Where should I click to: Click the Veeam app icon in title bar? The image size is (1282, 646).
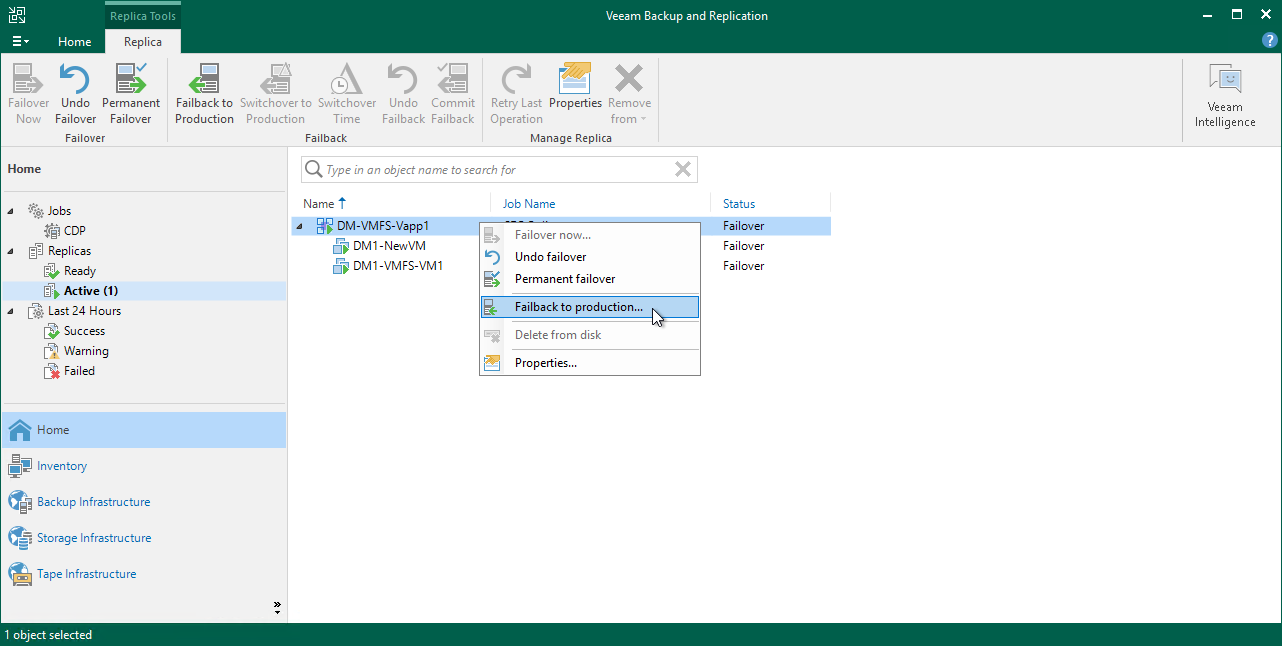(x=17, y=15)
